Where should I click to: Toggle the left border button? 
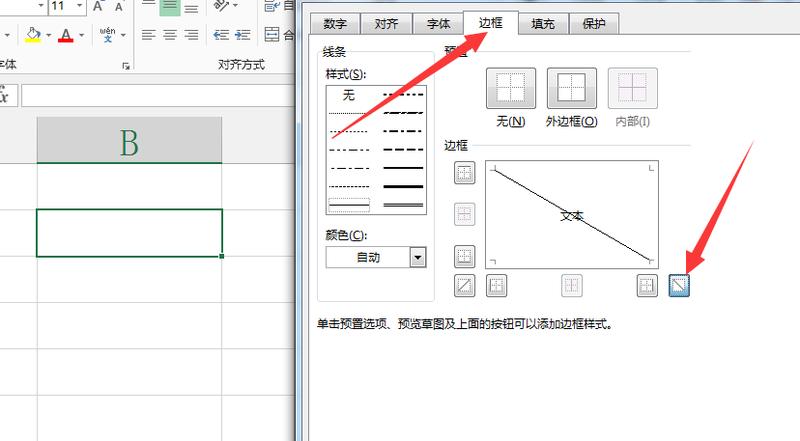pos(496,286)
